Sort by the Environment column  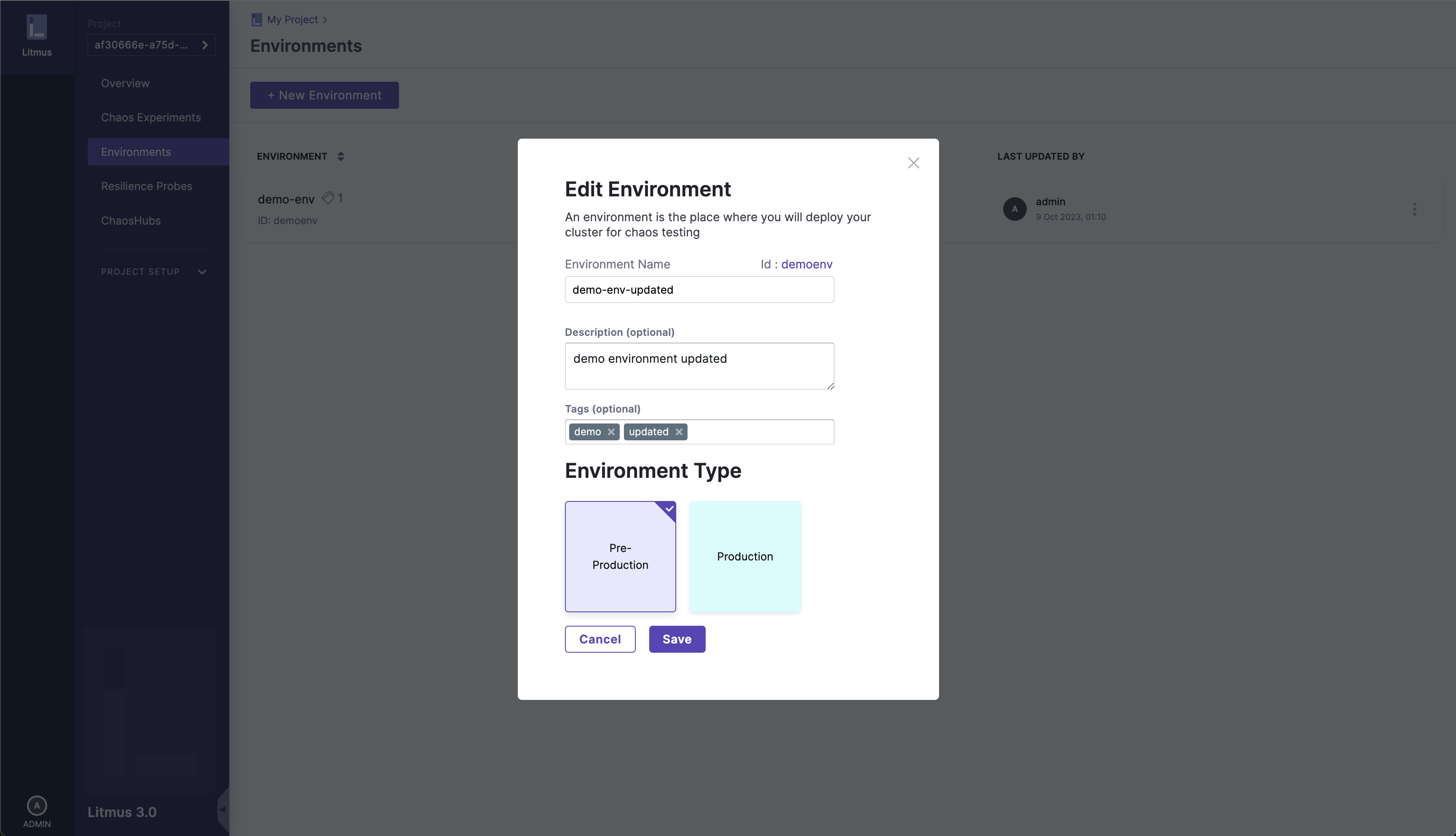340,156
